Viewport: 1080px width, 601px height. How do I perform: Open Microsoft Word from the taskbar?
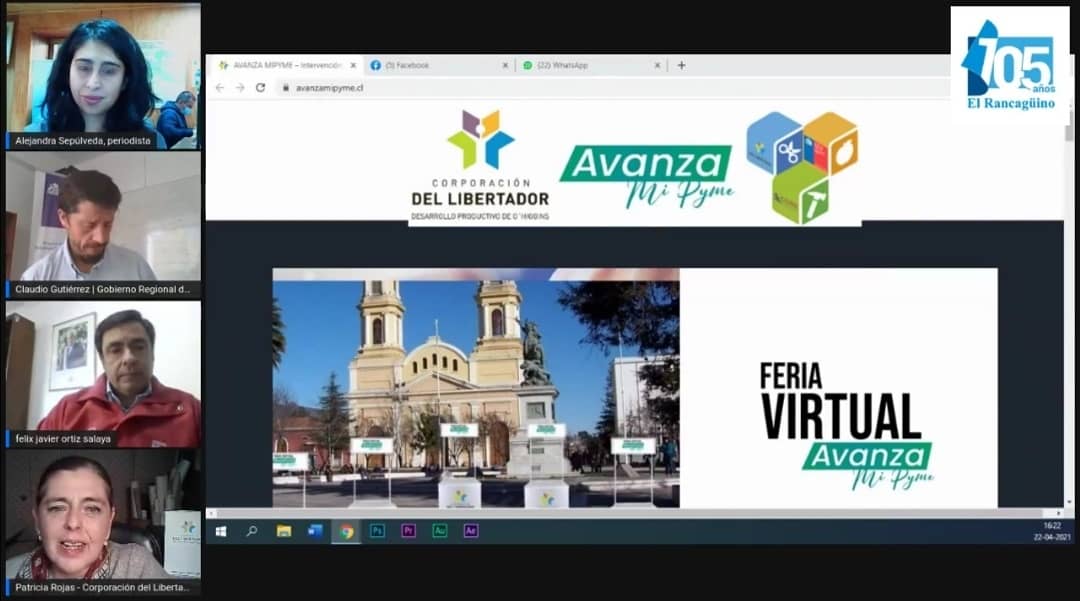(315, 531)
